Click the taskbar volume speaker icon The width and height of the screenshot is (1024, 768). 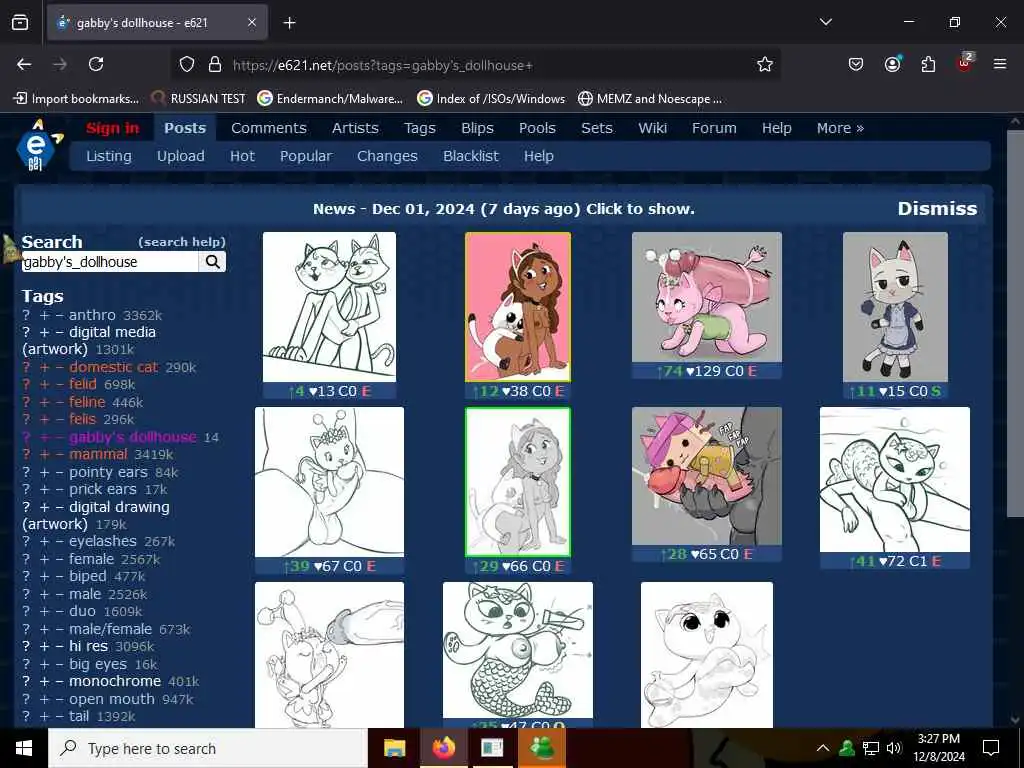click(894, 748)
